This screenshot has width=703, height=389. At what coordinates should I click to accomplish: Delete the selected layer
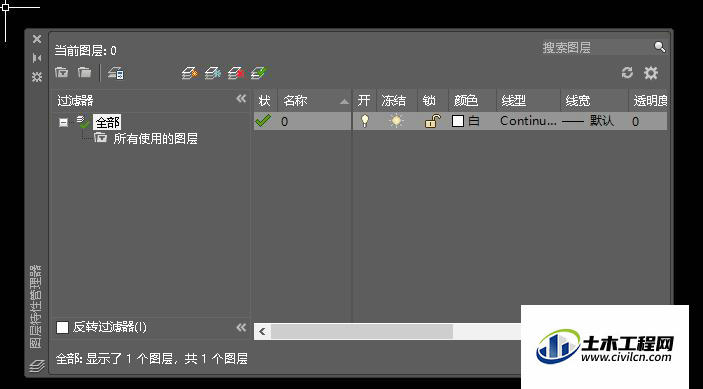[236, 73]
